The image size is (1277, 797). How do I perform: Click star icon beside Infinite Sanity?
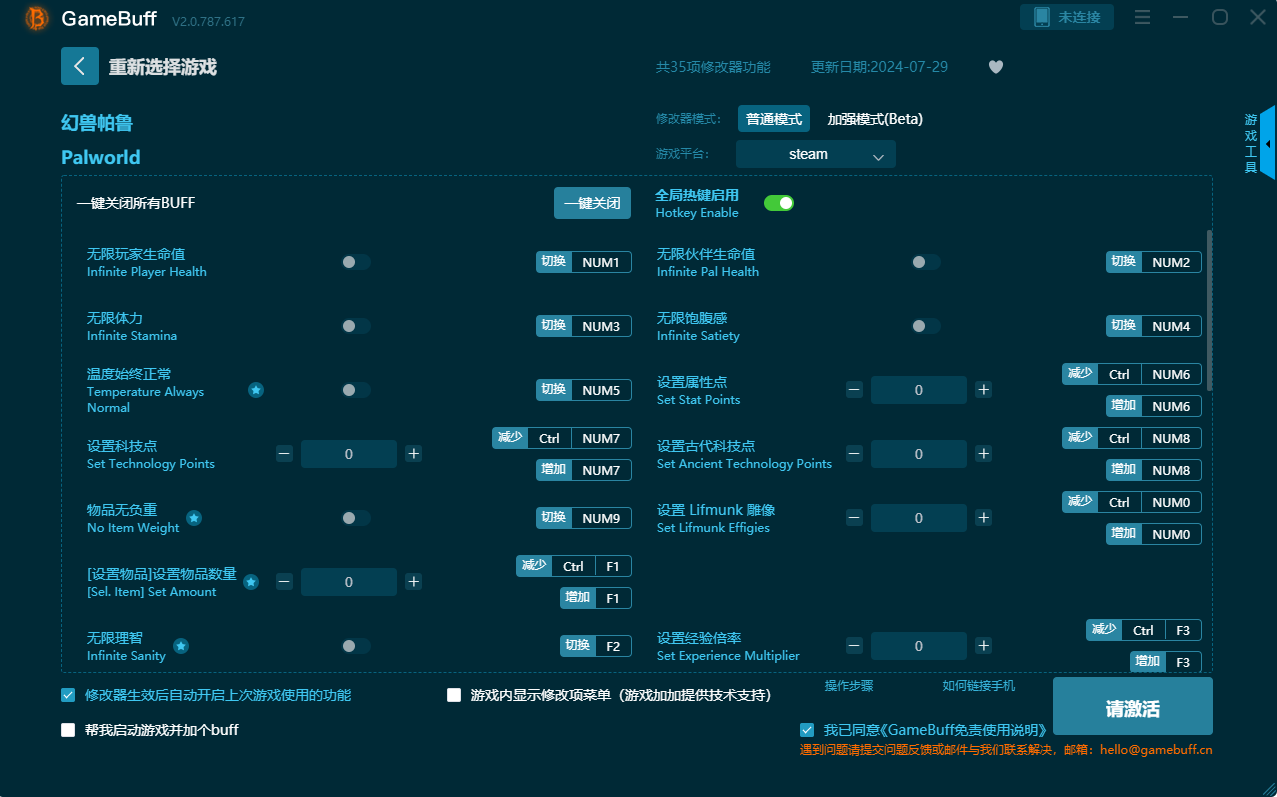[x=181, y=646]
